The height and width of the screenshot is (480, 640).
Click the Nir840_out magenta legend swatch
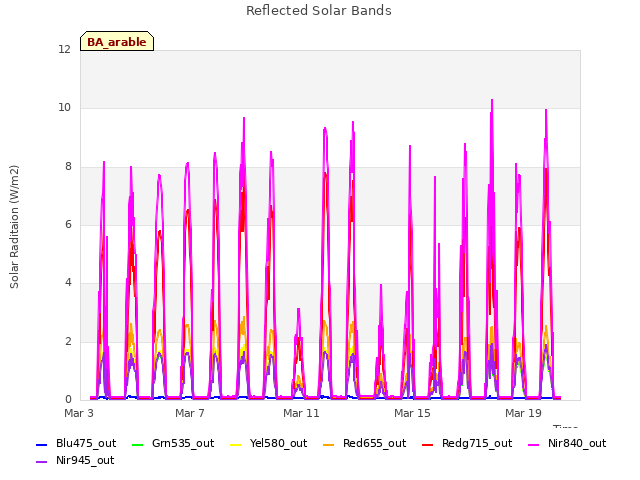click(x=533, y=444)
